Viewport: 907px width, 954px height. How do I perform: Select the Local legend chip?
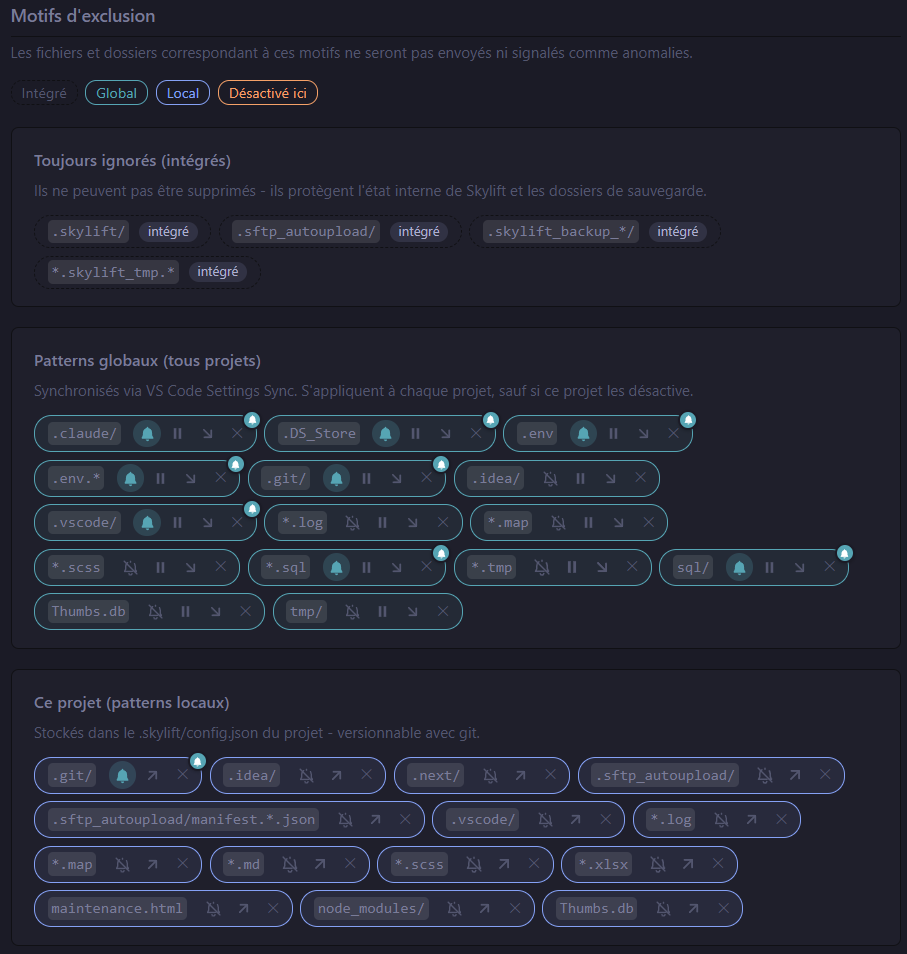[x=183, y=93]
